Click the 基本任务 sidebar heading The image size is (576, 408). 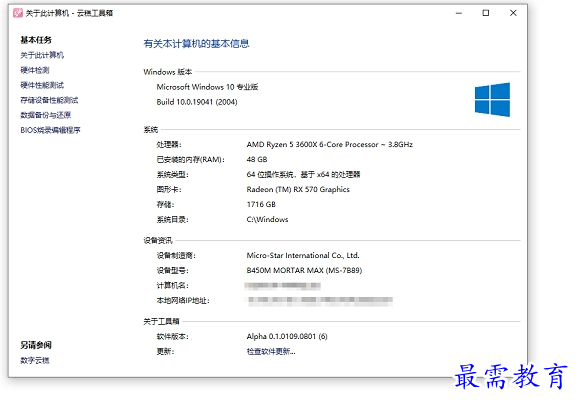(36, 40)
